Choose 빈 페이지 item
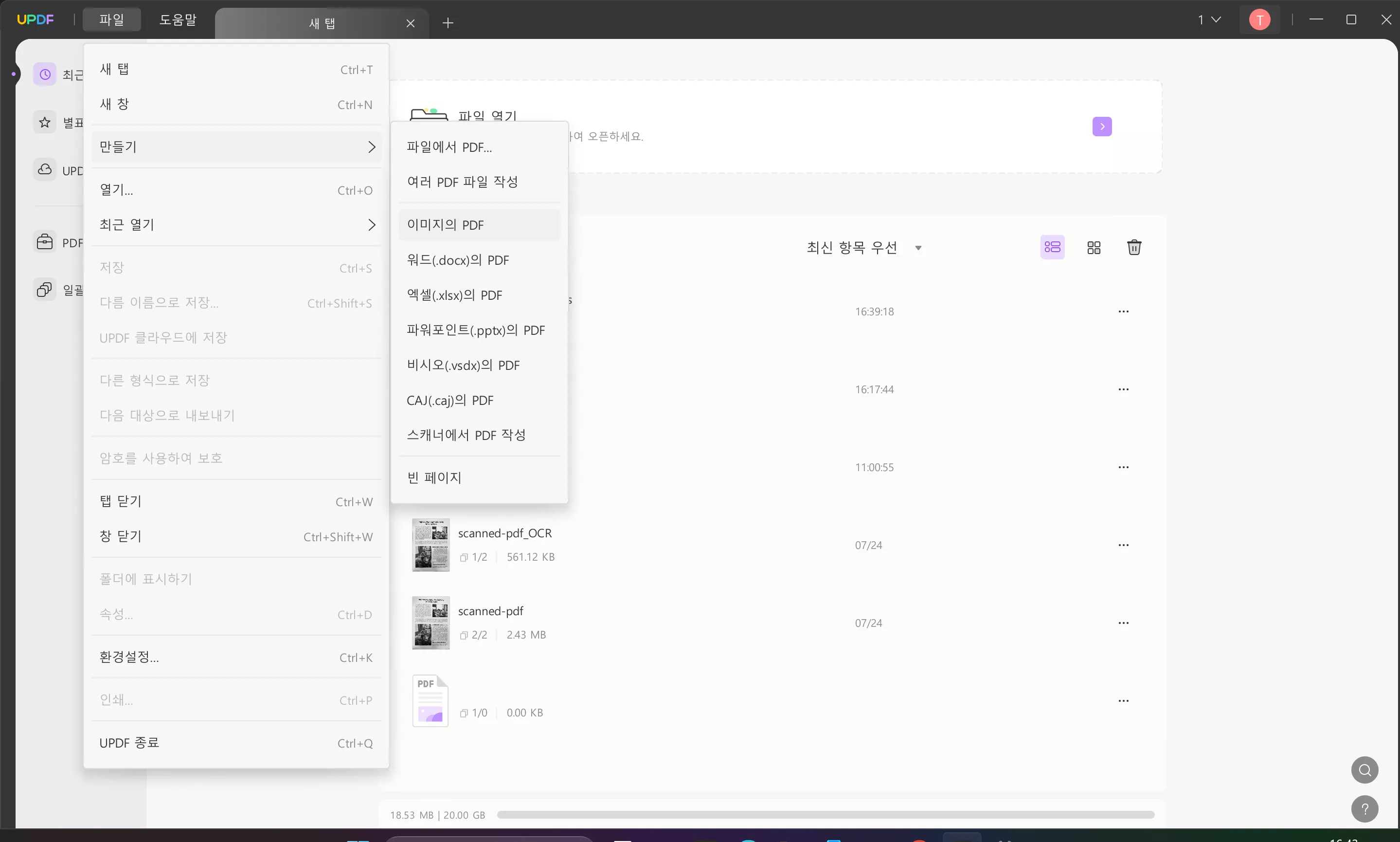The image size is (1400, 842). 479,478
